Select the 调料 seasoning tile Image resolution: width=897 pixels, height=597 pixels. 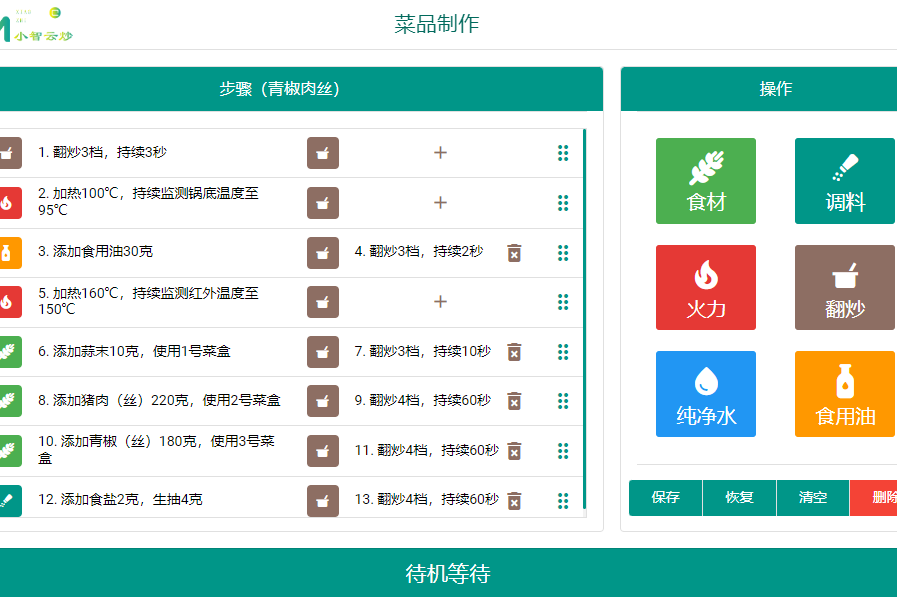pyautogui.click(x=844, y=181)
